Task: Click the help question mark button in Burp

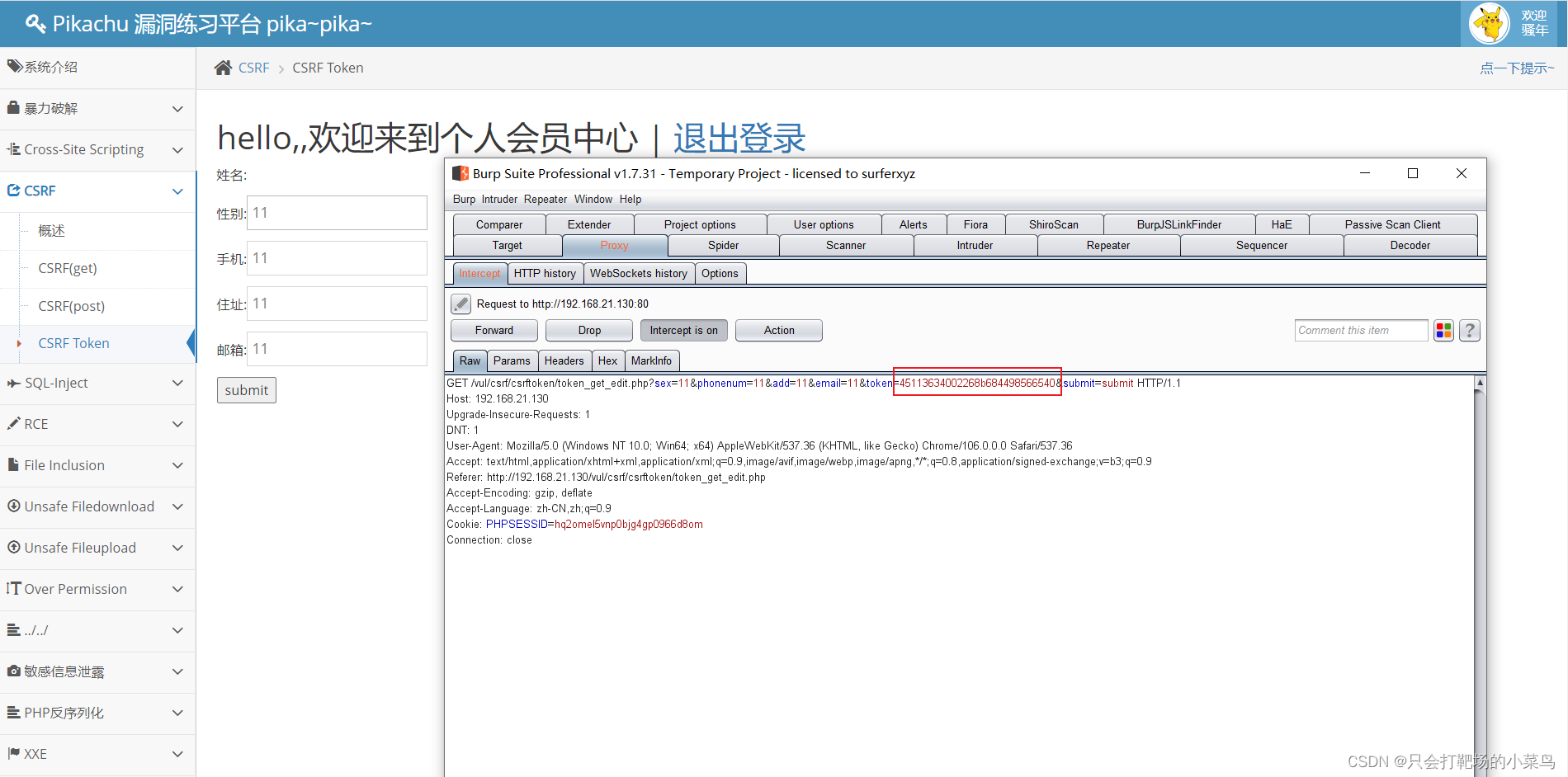Action: click(x=1470, y=331)
